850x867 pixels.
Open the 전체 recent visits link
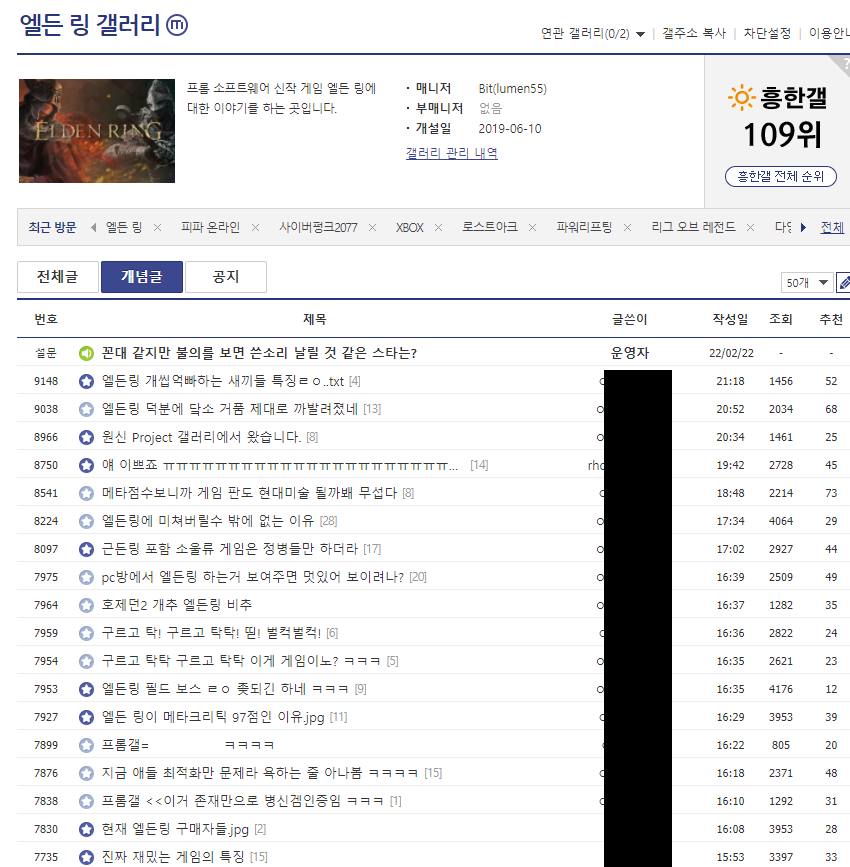coord(832,227)
